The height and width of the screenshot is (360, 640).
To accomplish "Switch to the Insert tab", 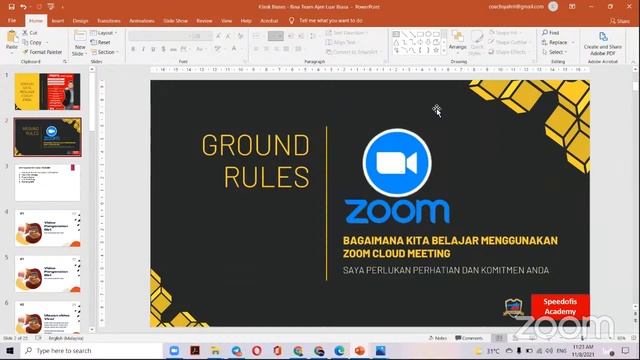I will pyautogui.click(x=58, y=21).
